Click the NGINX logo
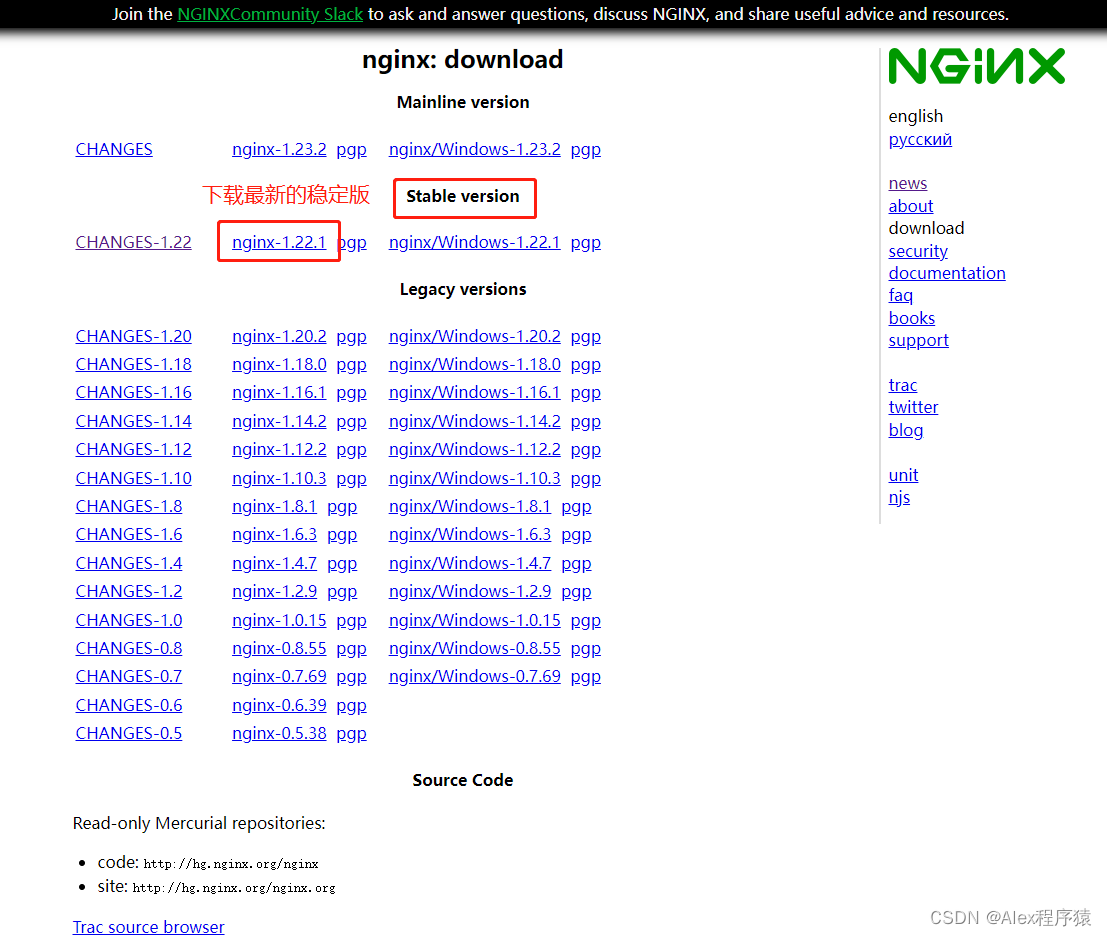 [976, 66]
